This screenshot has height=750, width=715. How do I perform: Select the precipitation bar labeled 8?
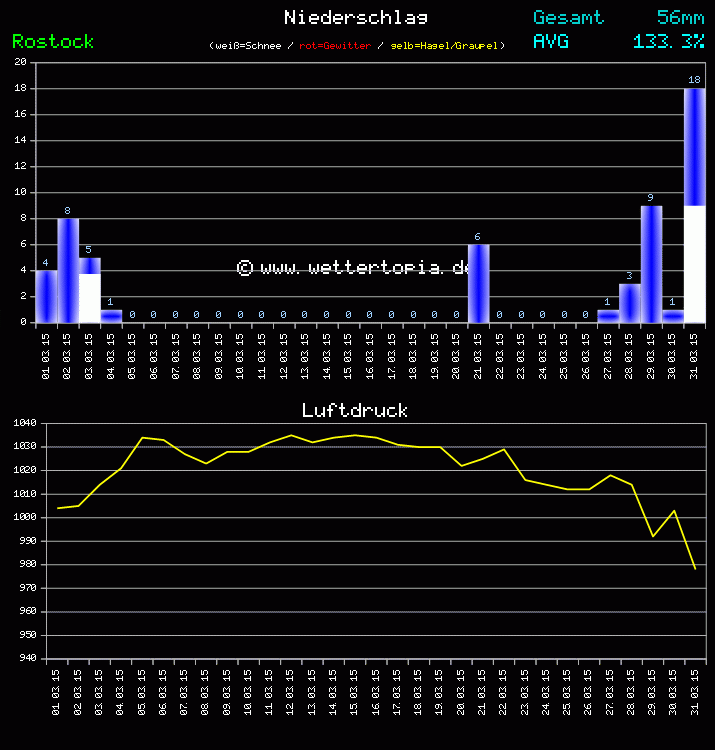[68, 270]
